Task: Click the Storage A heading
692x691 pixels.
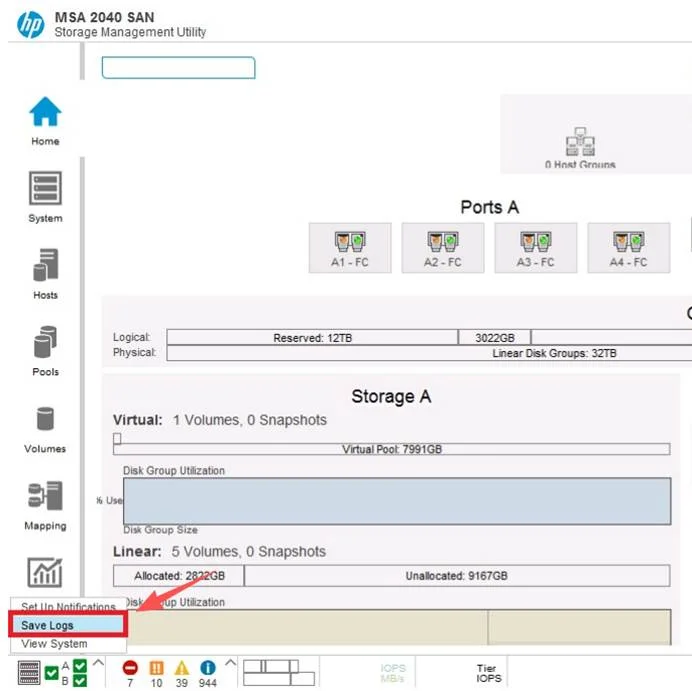Action: click(391, 396)
